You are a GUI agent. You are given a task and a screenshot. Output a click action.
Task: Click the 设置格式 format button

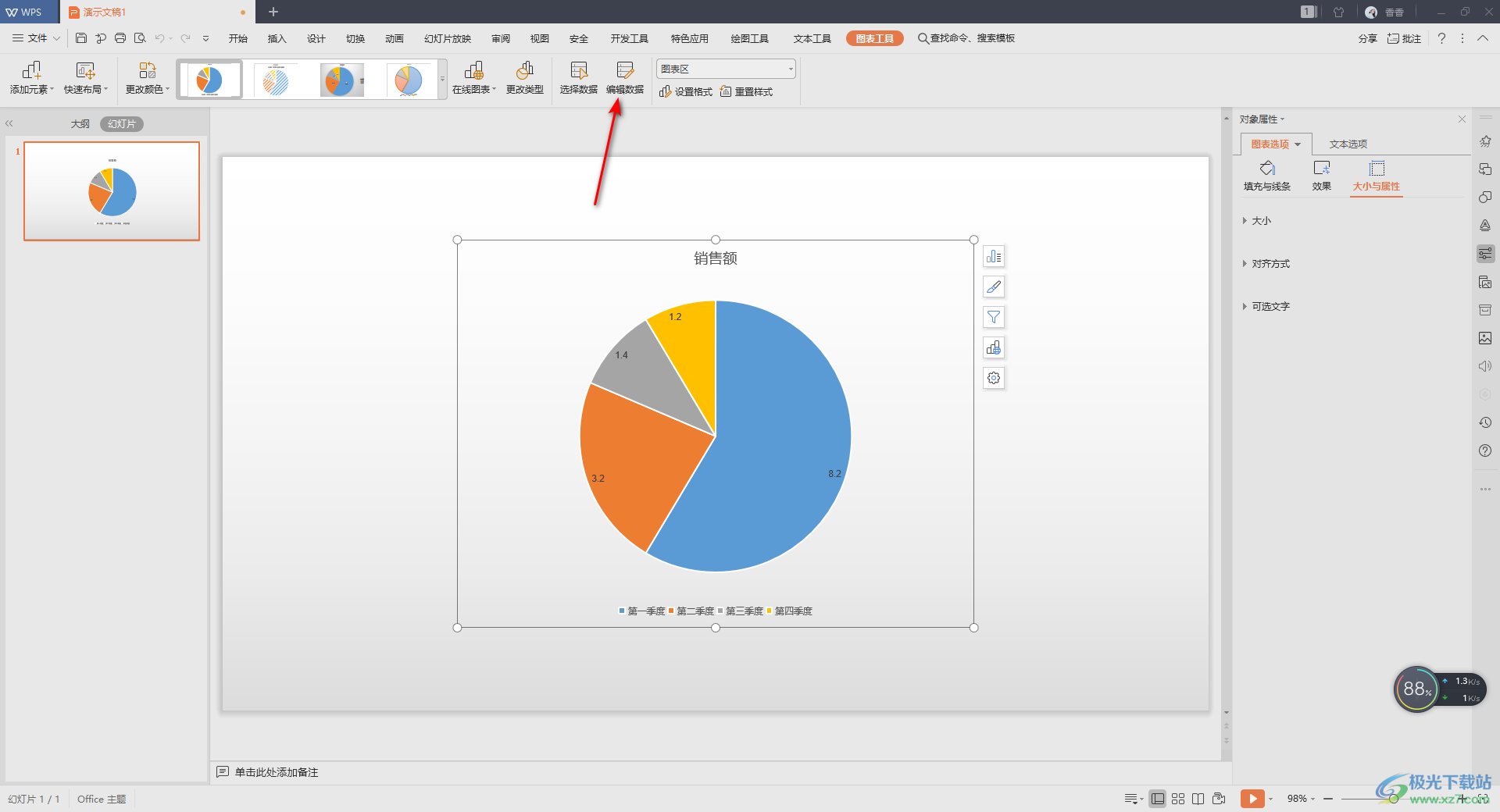coord(686,91)
